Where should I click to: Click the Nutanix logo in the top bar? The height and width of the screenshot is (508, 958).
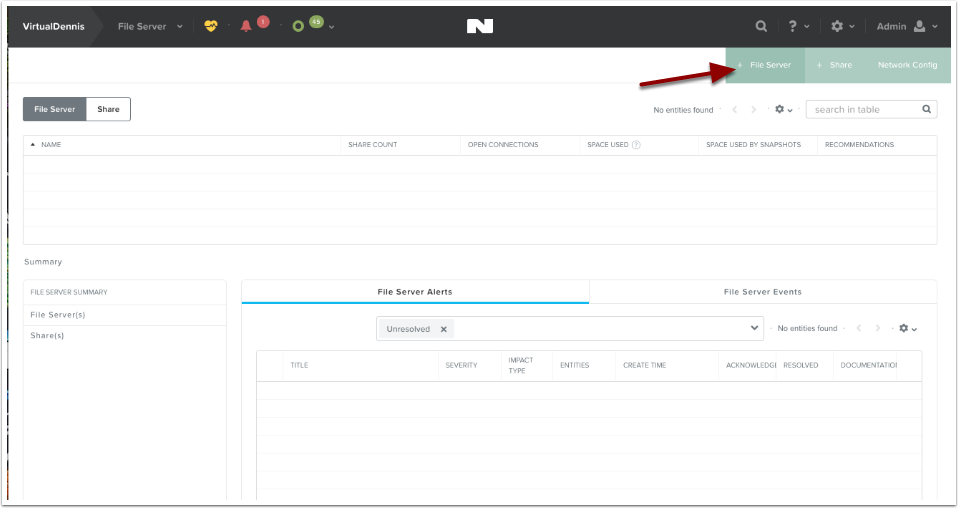click(x=480, y=26)
